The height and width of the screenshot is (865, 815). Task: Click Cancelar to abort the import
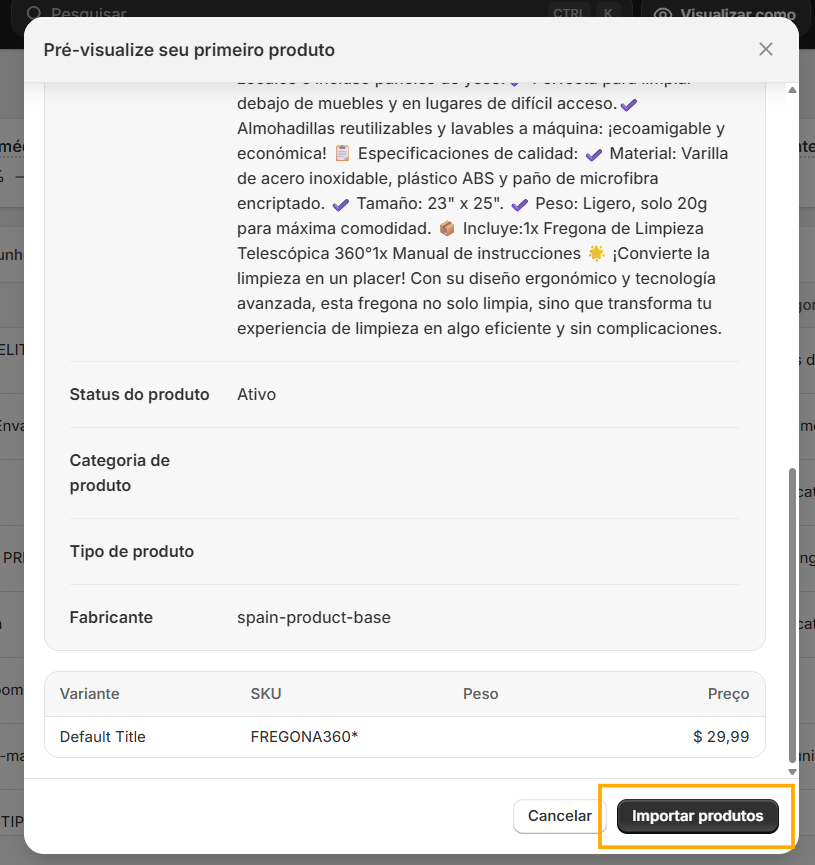tap(560, 816)
